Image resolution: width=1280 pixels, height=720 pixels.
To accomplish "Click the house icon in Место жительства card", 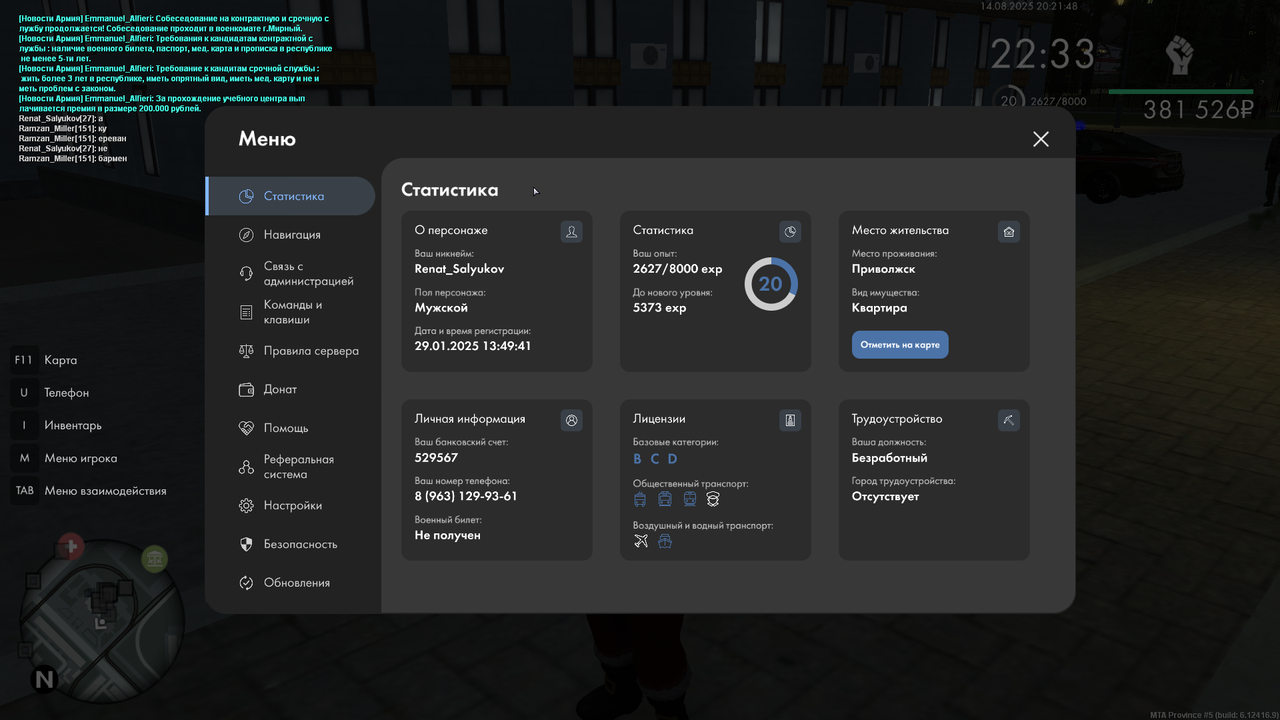I will [x=1009, y=232].
